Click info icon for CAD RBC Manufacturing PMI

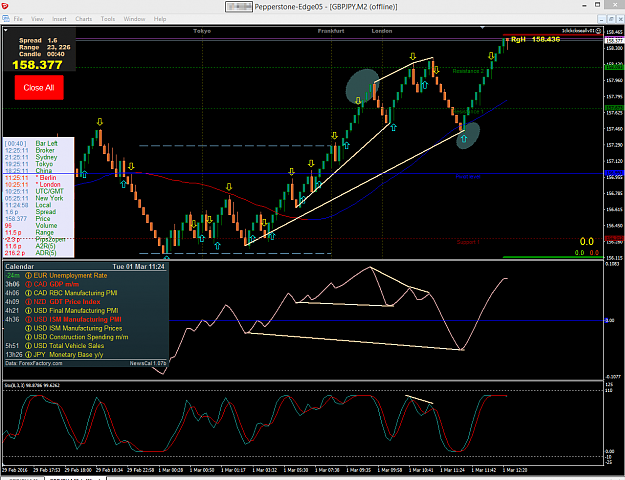point(28,293)
